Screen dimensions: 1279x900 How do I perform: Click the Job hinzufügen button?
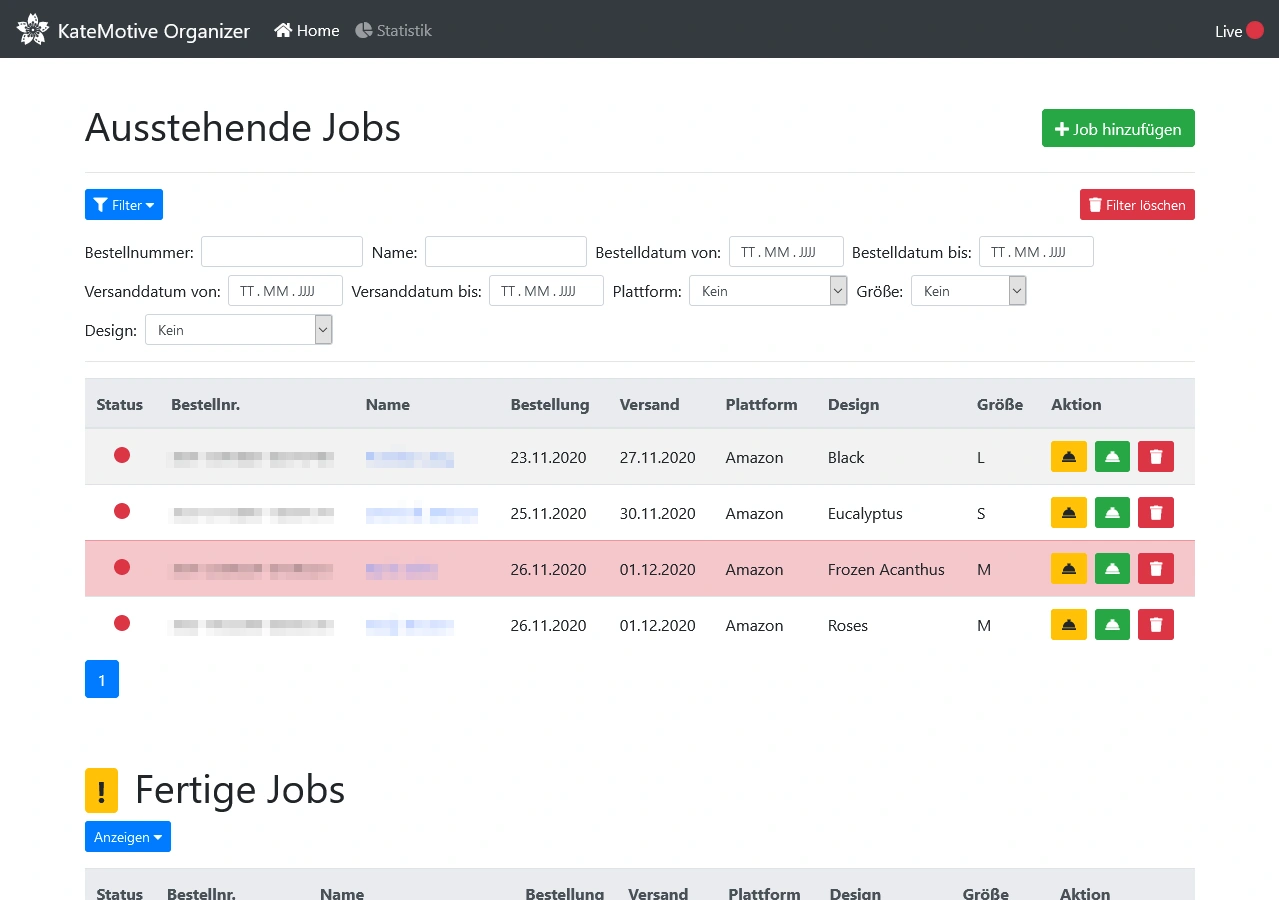point(1118,128)
